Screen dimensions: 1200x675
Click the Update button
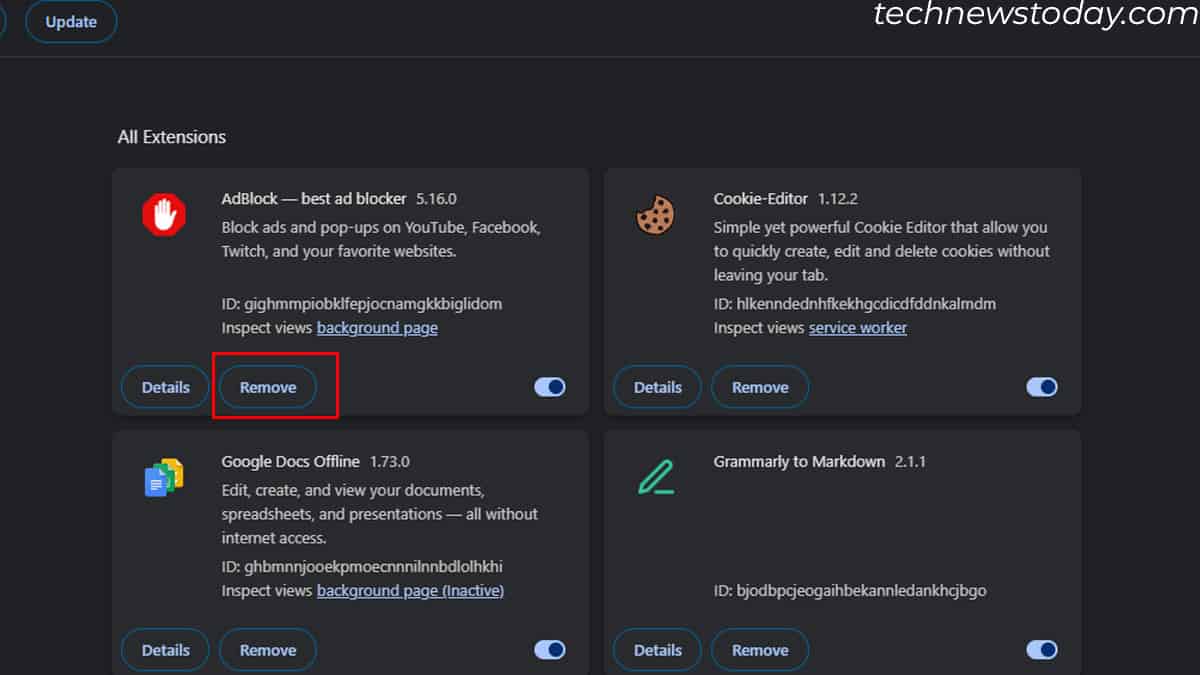click(70, 21)
